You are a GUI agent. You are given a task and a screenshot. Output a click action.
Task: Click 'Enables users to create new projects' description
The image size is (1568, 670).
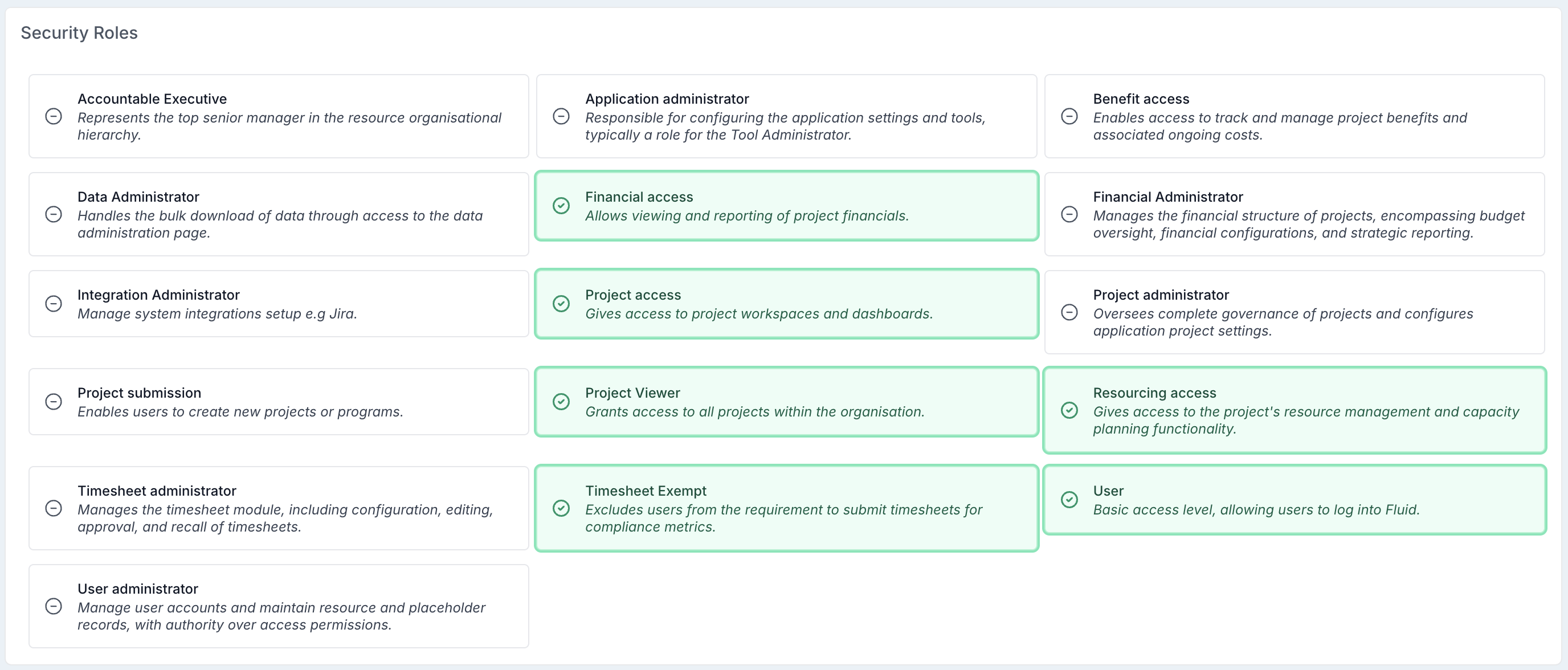[x=240, y=411]
